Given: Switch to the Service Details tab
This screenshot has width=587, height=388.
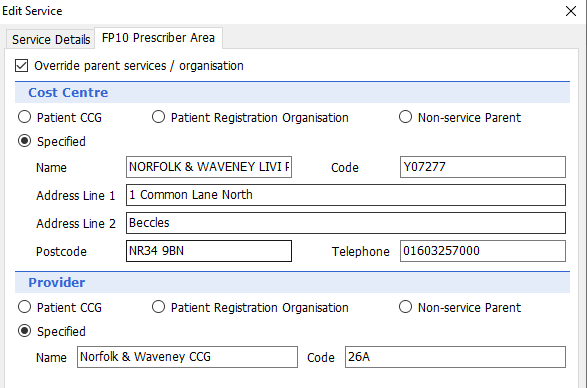Looking at the screenshot, I should 51,39.
